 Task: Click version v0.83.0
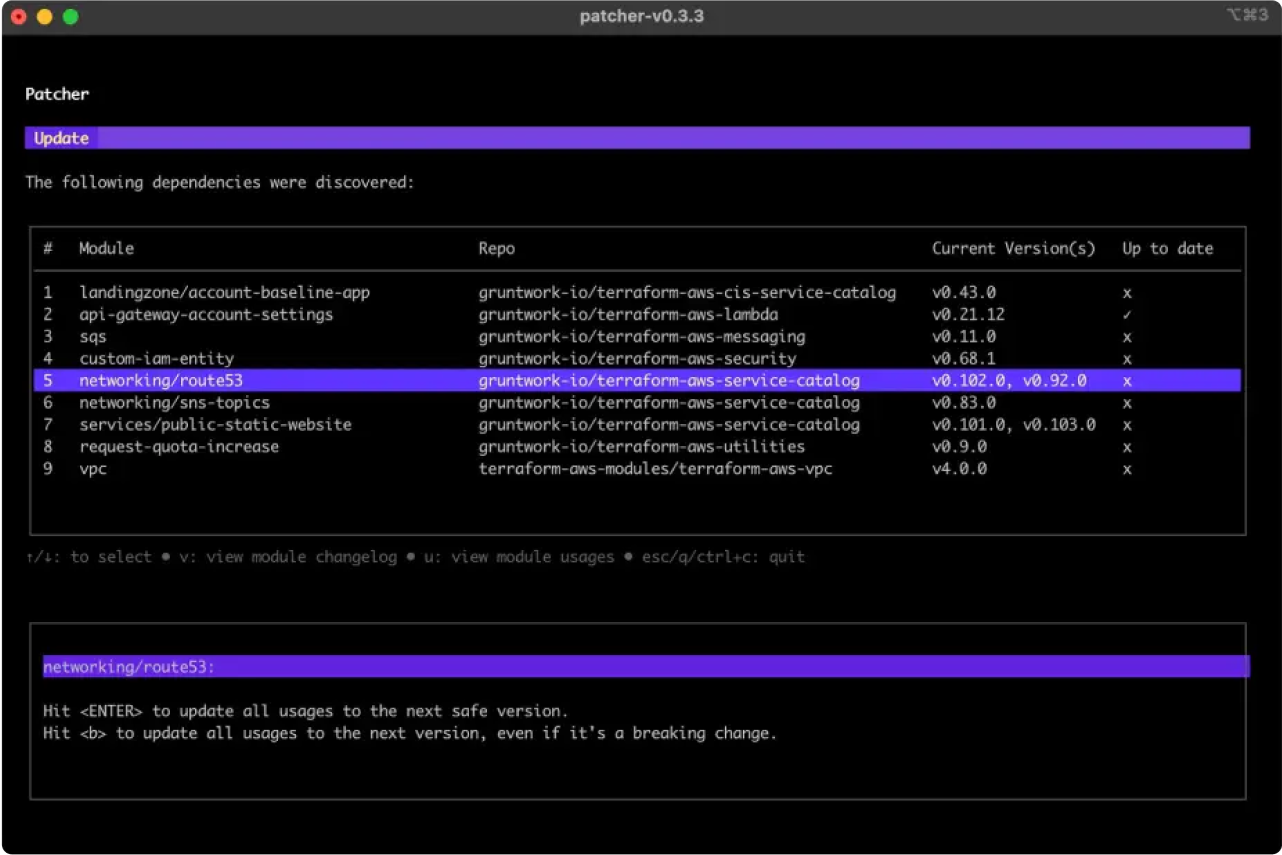964,403
